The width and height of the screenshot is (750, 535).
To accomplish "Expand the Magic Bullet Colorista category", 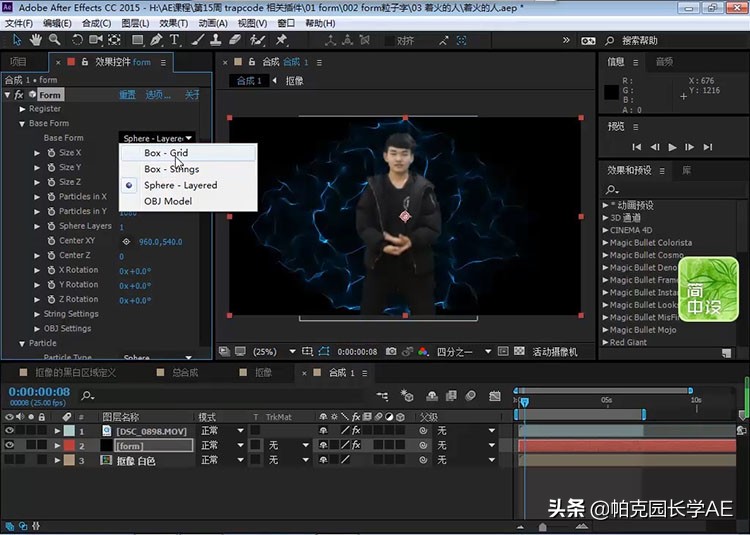I will [x=605, y=242].
